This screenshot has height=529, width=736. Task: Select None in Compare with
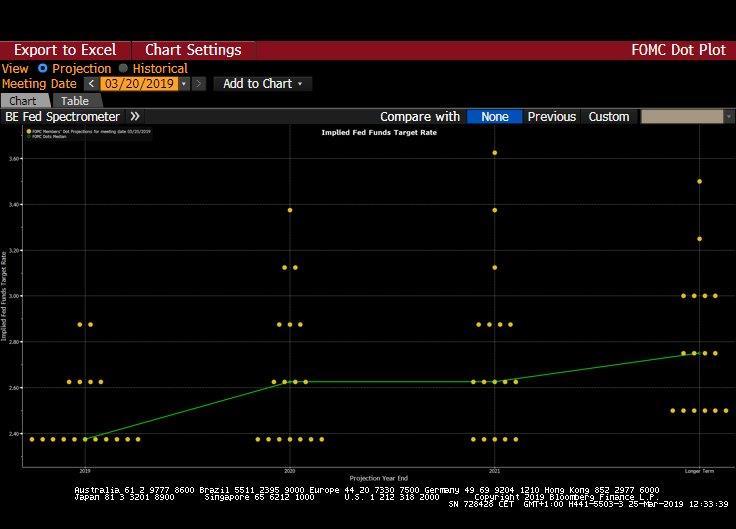494,116
